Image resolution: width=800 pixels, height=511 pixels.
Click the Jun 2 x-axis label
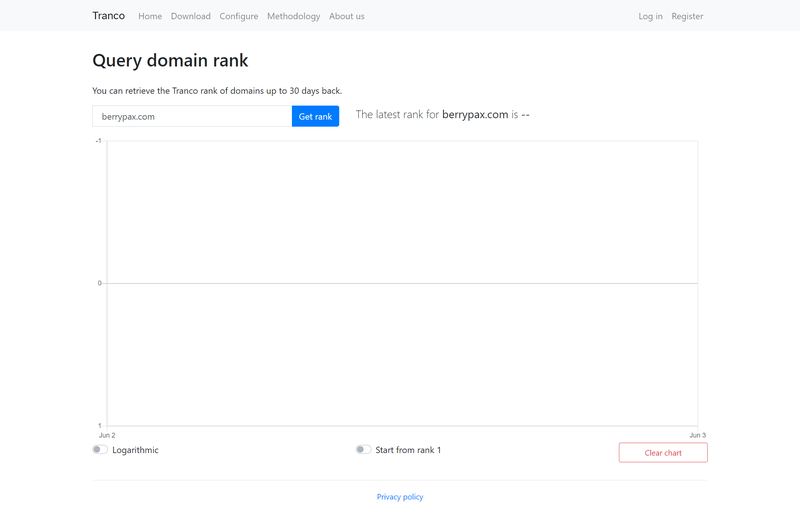[107, 436]
